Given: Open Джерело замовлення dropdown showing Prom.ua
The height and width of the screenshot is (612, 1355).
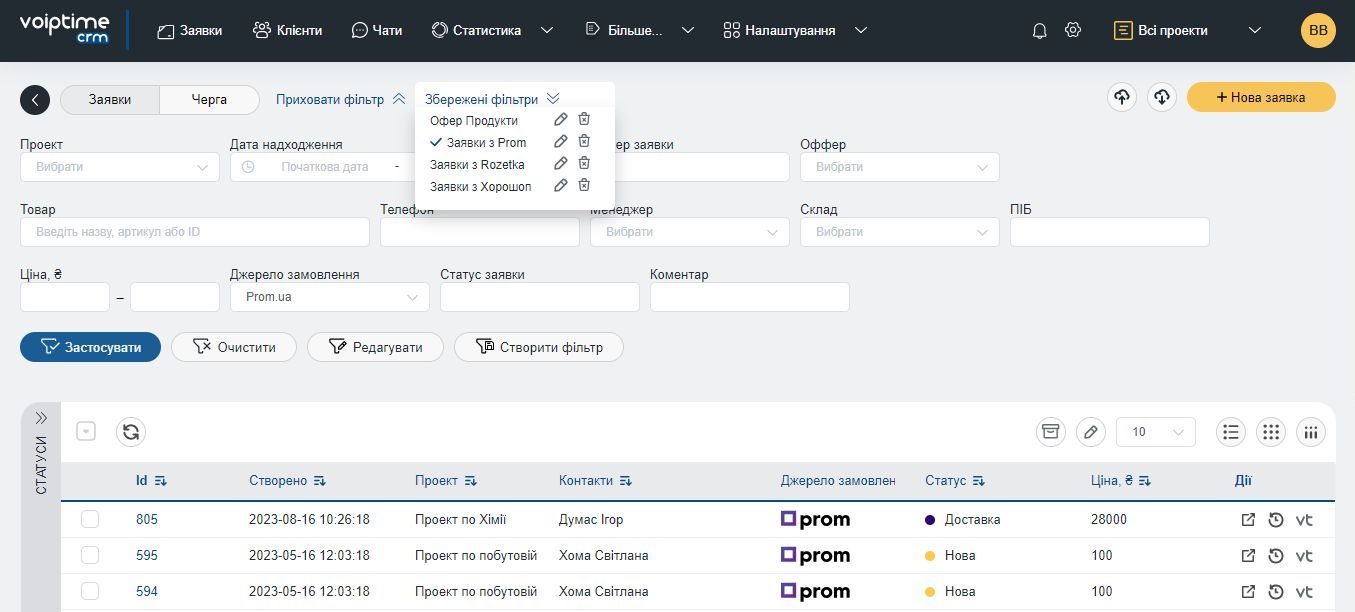Looking at the screenshot, I should pos(330,297).
